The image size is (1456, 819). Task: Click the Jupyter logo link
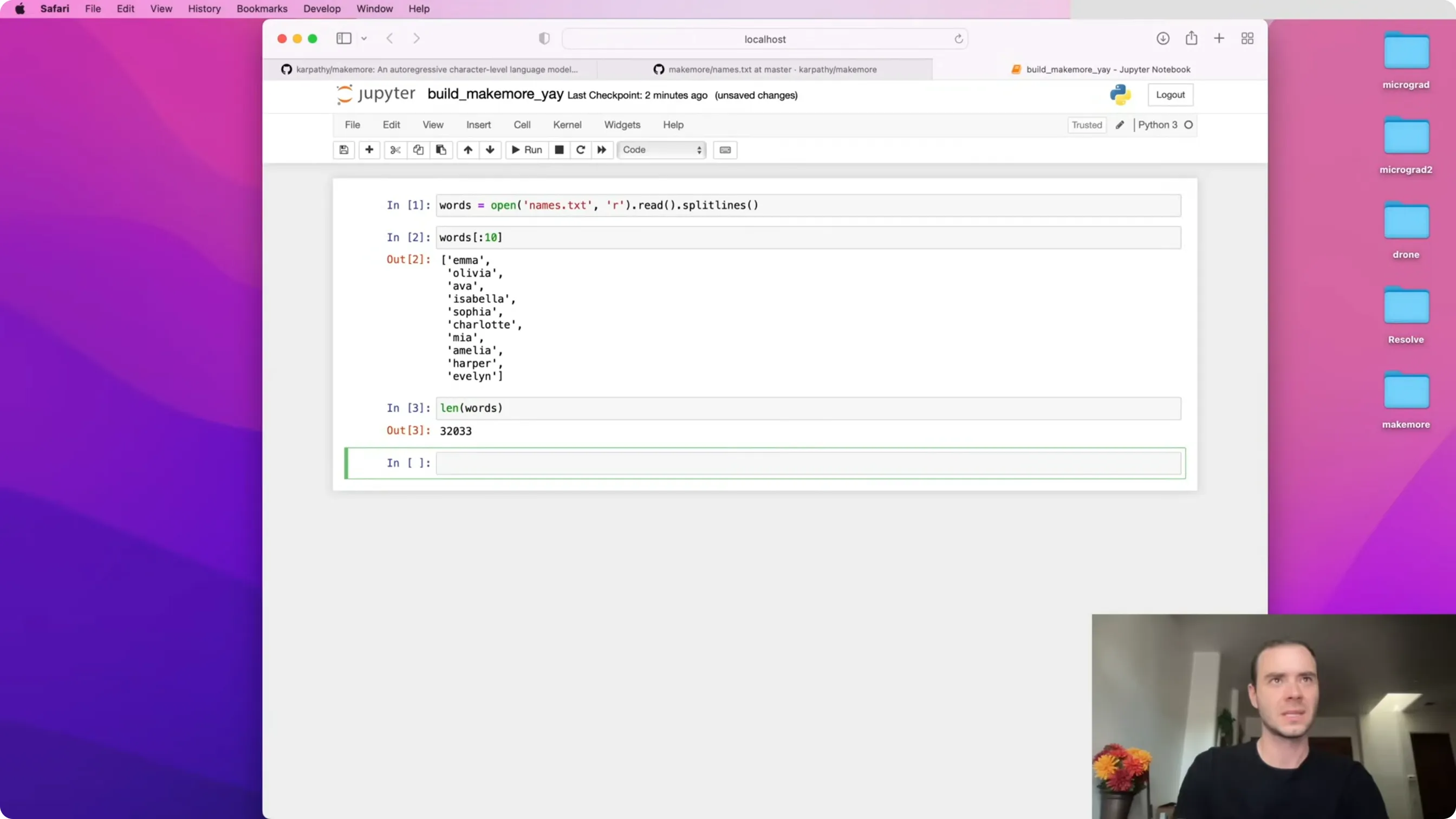coord(375,94)
